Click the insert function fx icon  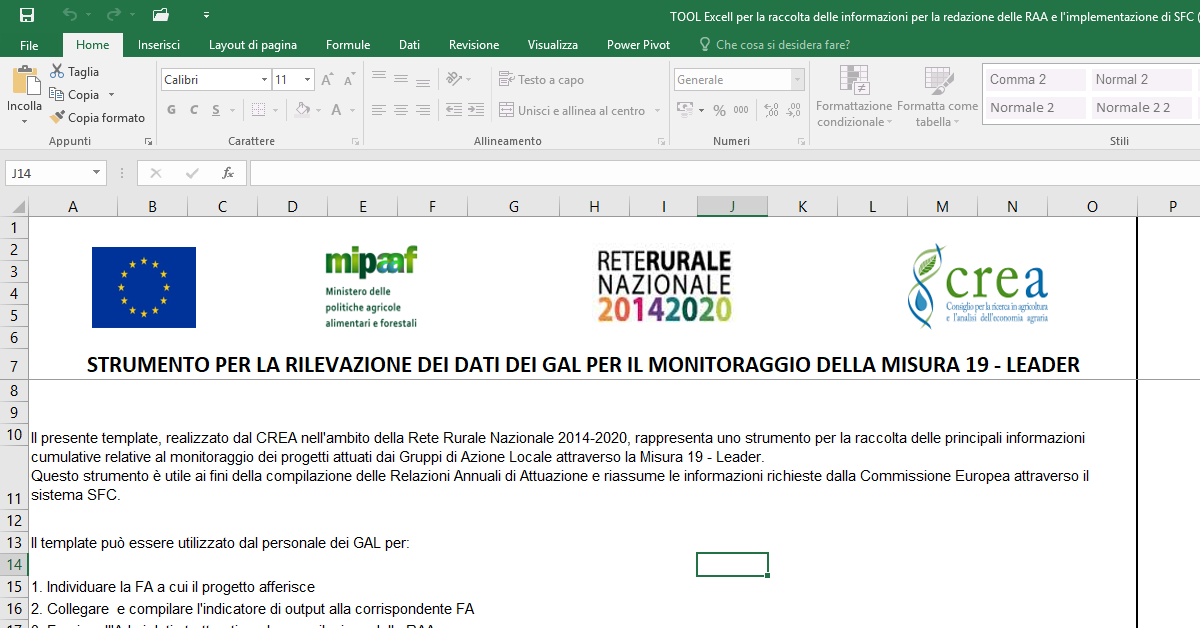[x=228, y=173]
